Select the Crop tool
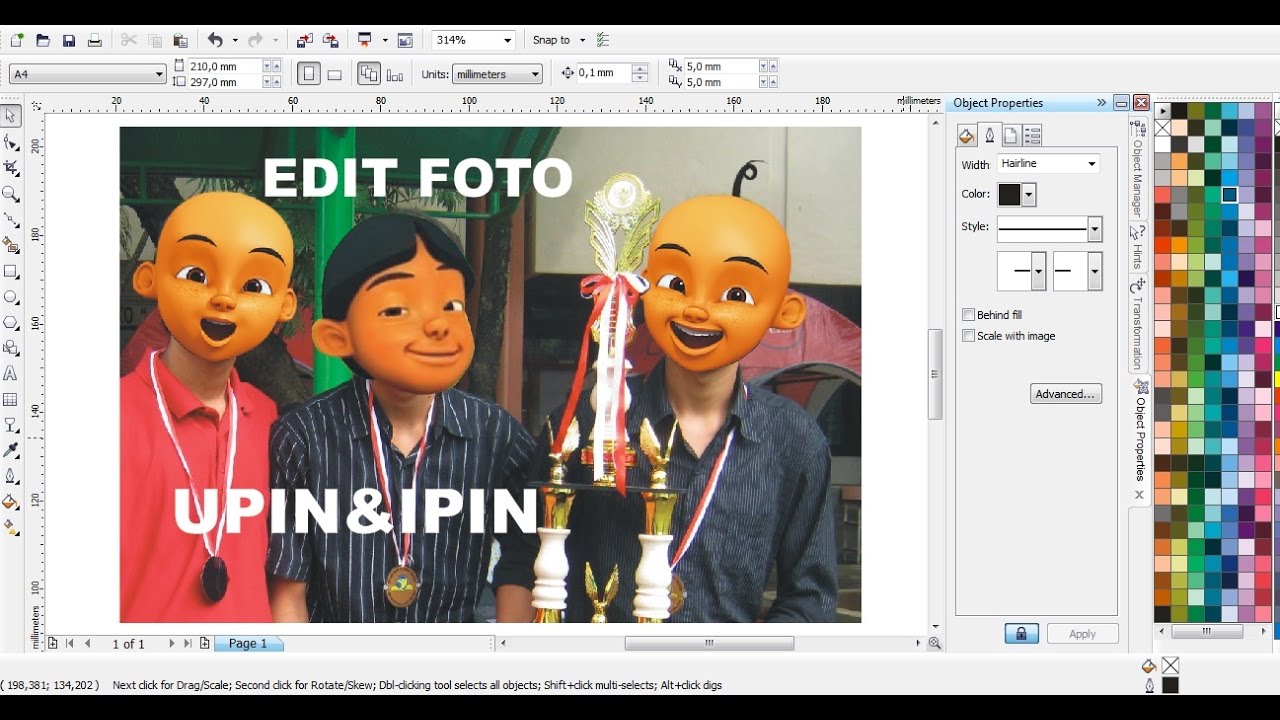 tap(11, 168)
